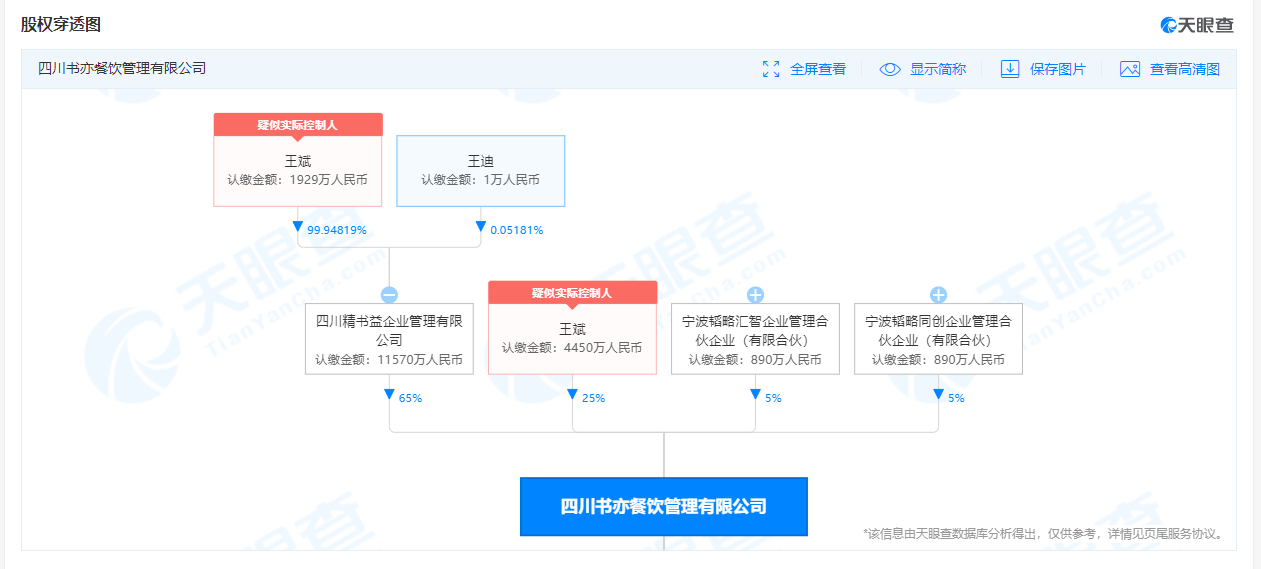Open 查看高清图 link
Screen dimensions: 1261x569
click(x=1185, y=69)
